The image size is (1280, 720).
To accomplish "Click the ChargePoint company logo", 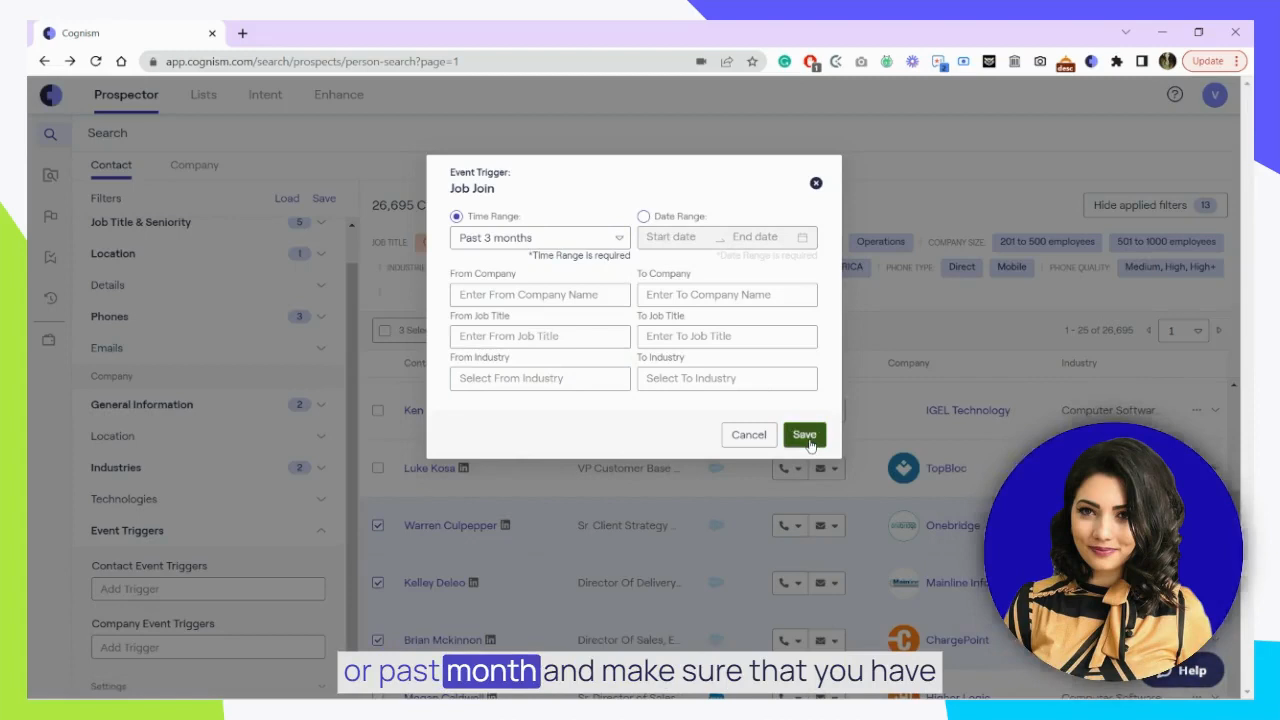I will 903,640.
